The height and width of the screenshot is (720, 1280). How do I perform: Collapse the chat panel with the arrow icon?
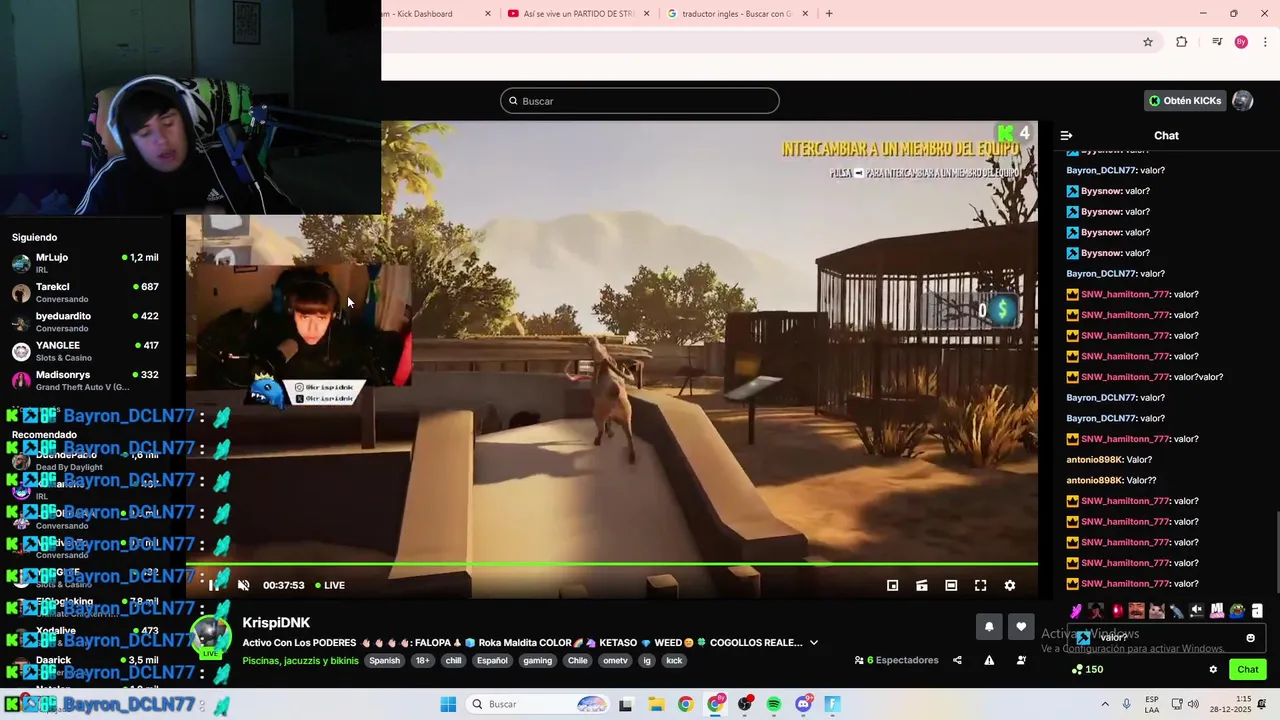[x=1066, y=135]
